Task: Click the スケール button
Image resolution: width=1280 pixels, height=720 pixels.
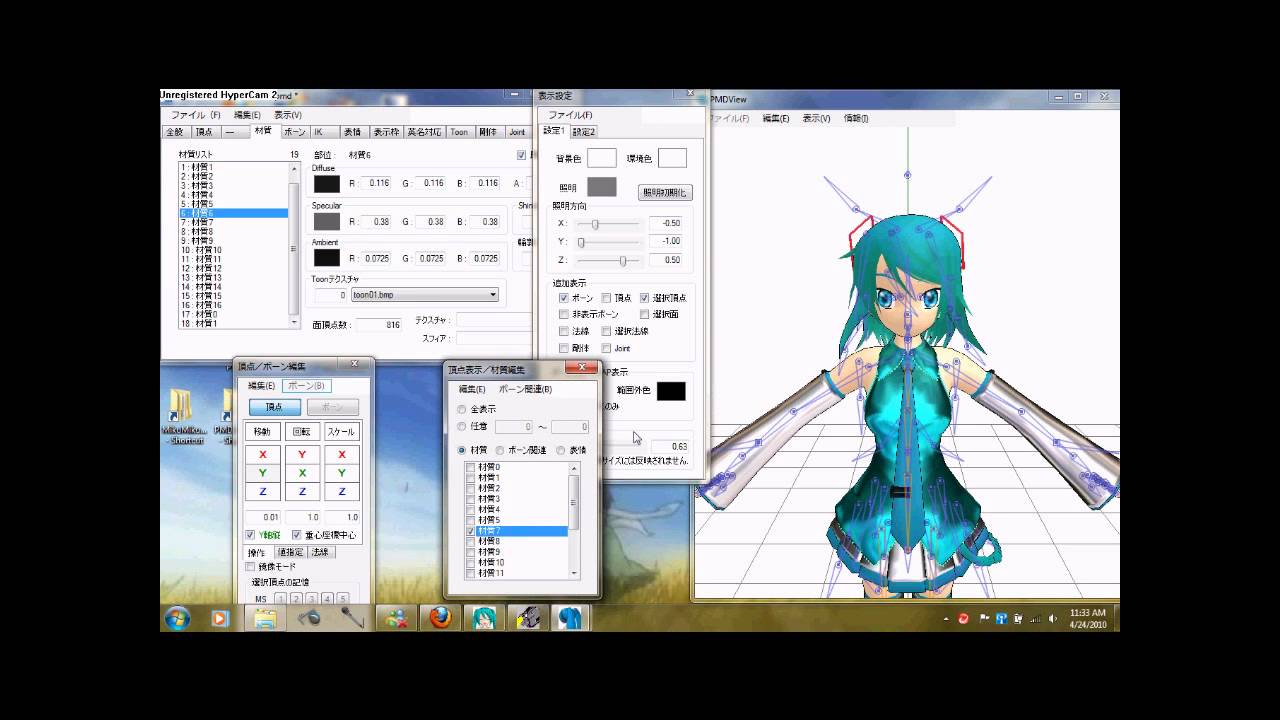Action: pyautogui.click(x=341, y=432)
